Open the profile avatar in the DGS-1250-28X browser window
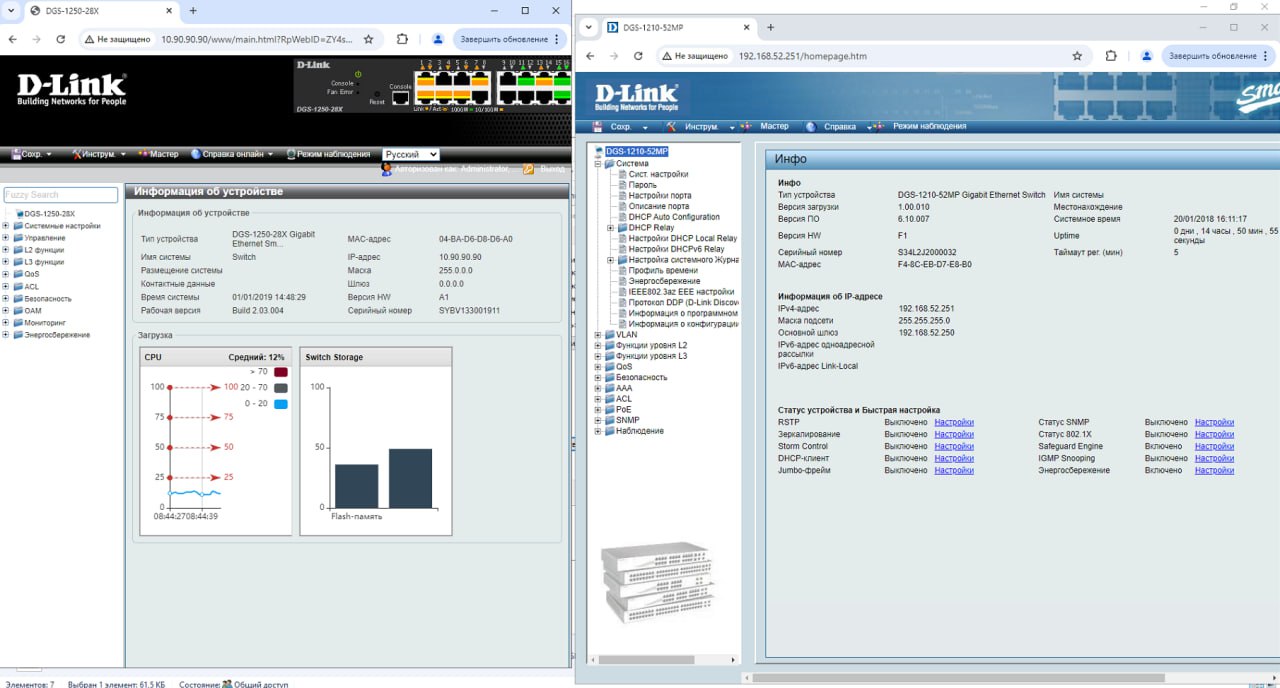This screenshot has height=688, width=1280. point(438,39)
